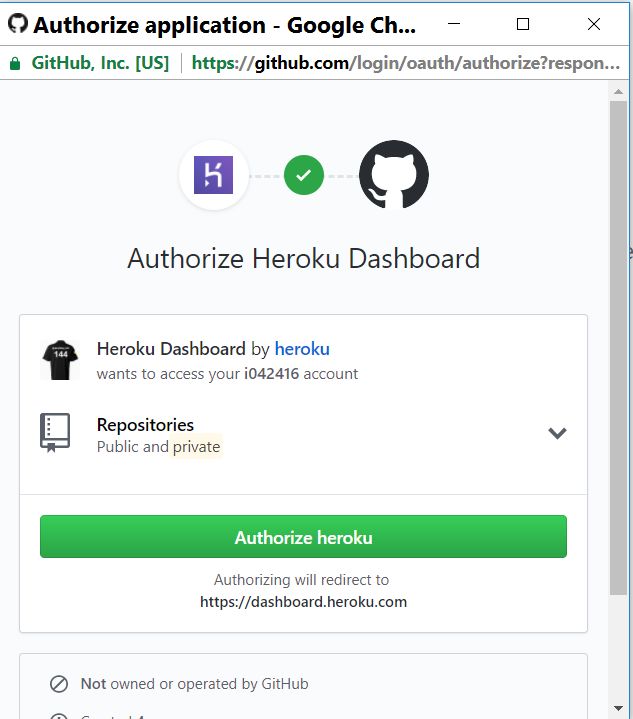Close the Authorize application window
Screen dimensions: 633x719
click(594, 24)
